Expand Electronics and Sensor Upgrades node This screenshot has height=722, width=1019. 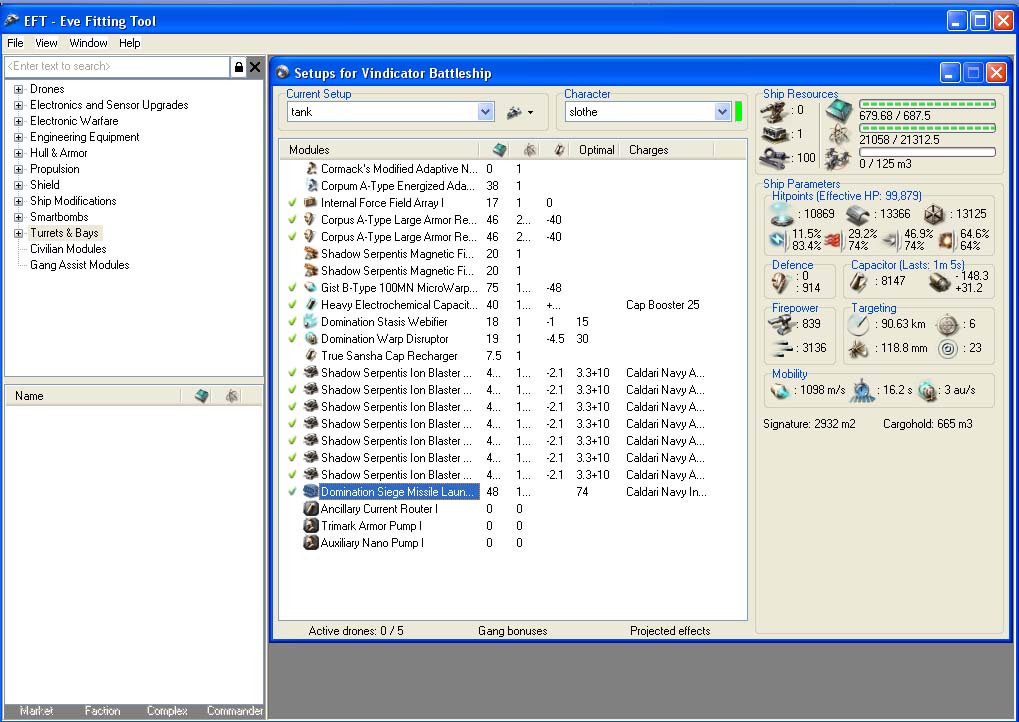point(18,105)
